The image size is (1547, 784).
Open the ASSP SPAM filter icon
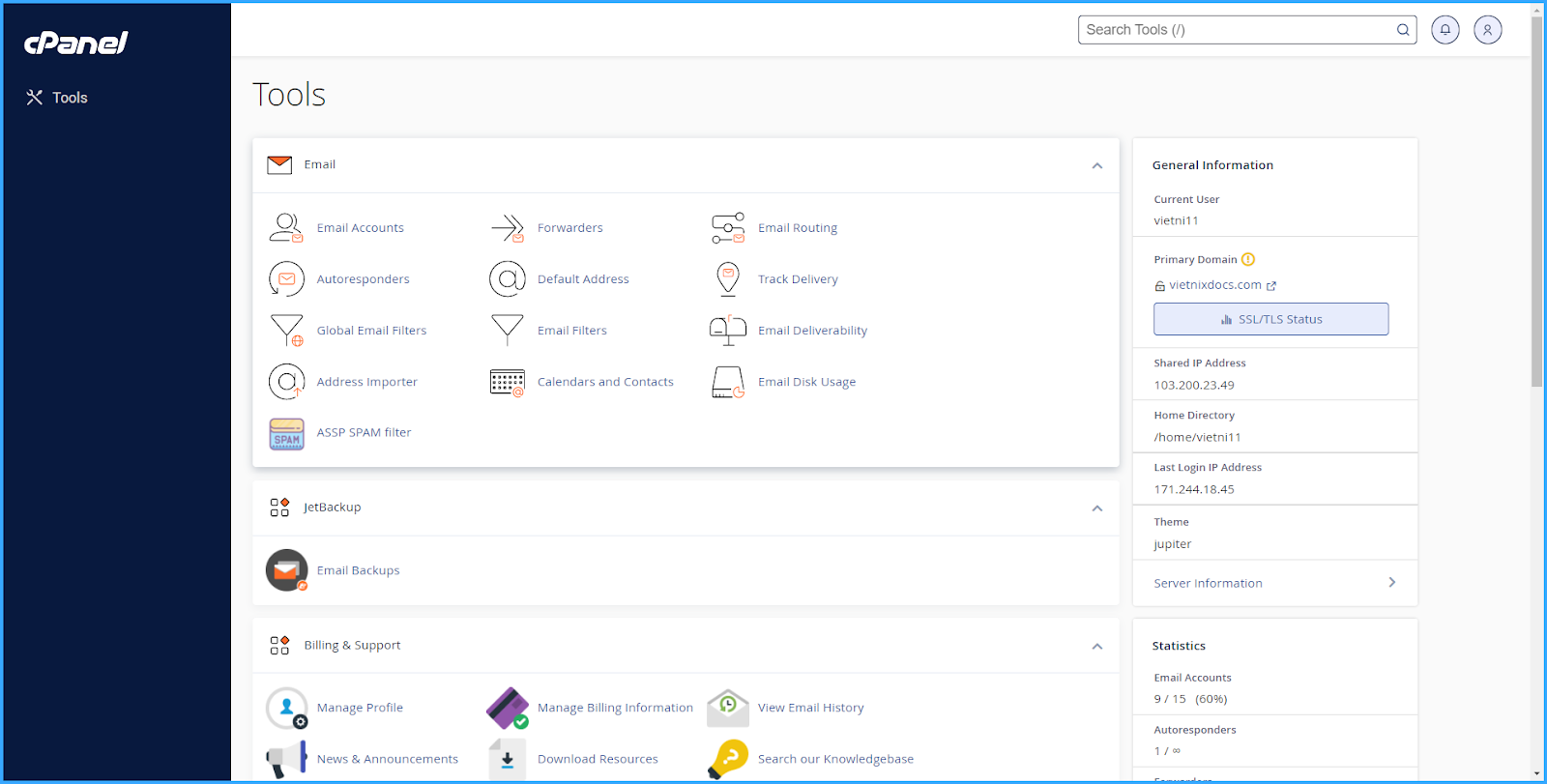(286, 433)
